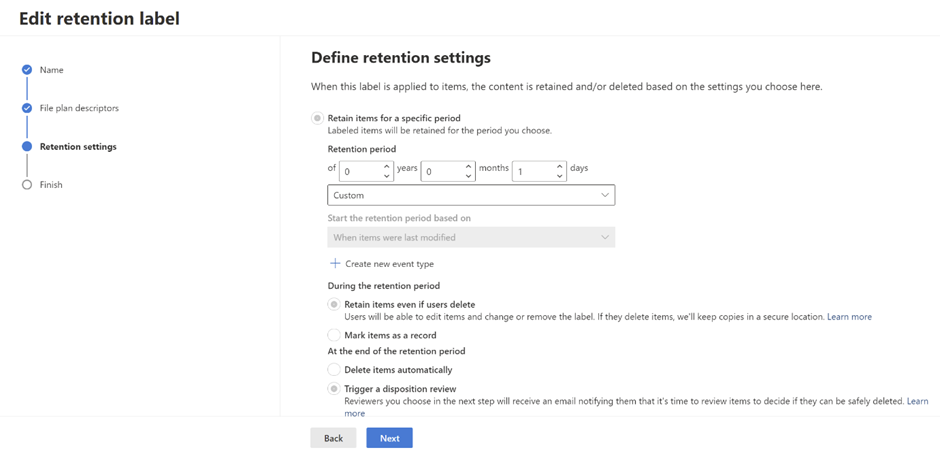Click the File plan descriptors checkmark icon

pos(27,108)
